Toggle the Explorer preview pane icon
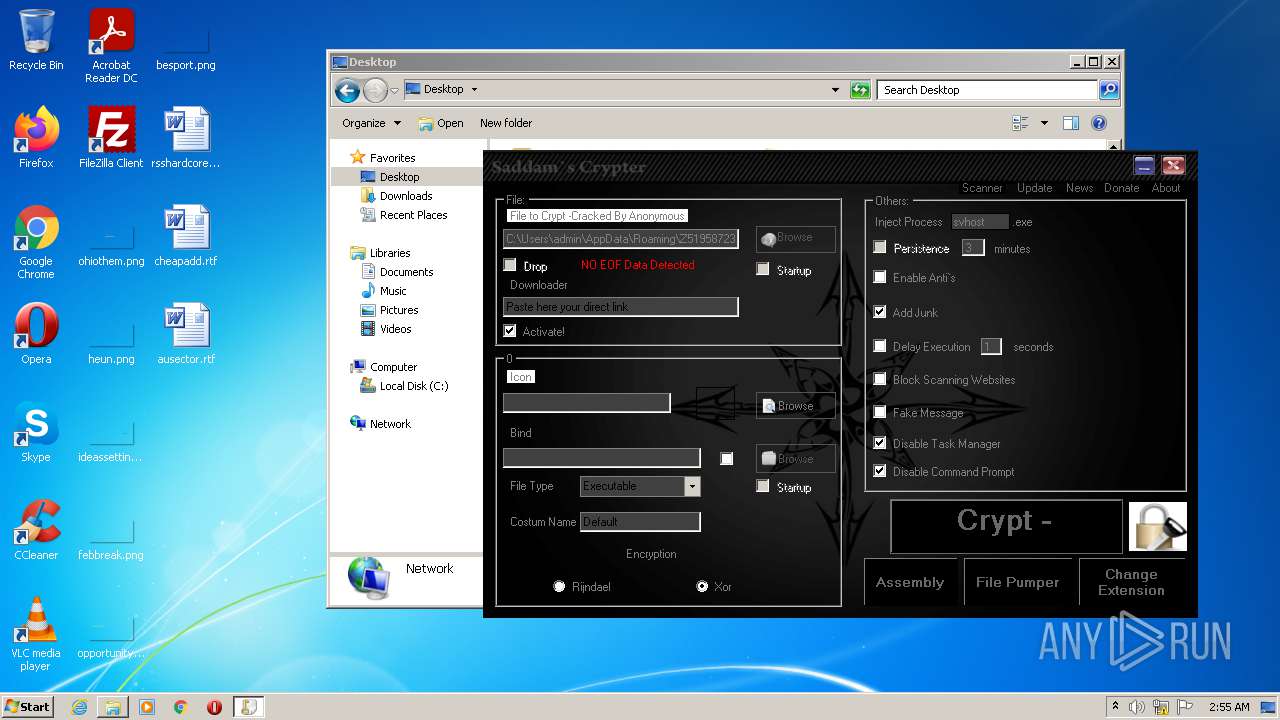This screenshot has width=1280, height=720. (1070, 123)
